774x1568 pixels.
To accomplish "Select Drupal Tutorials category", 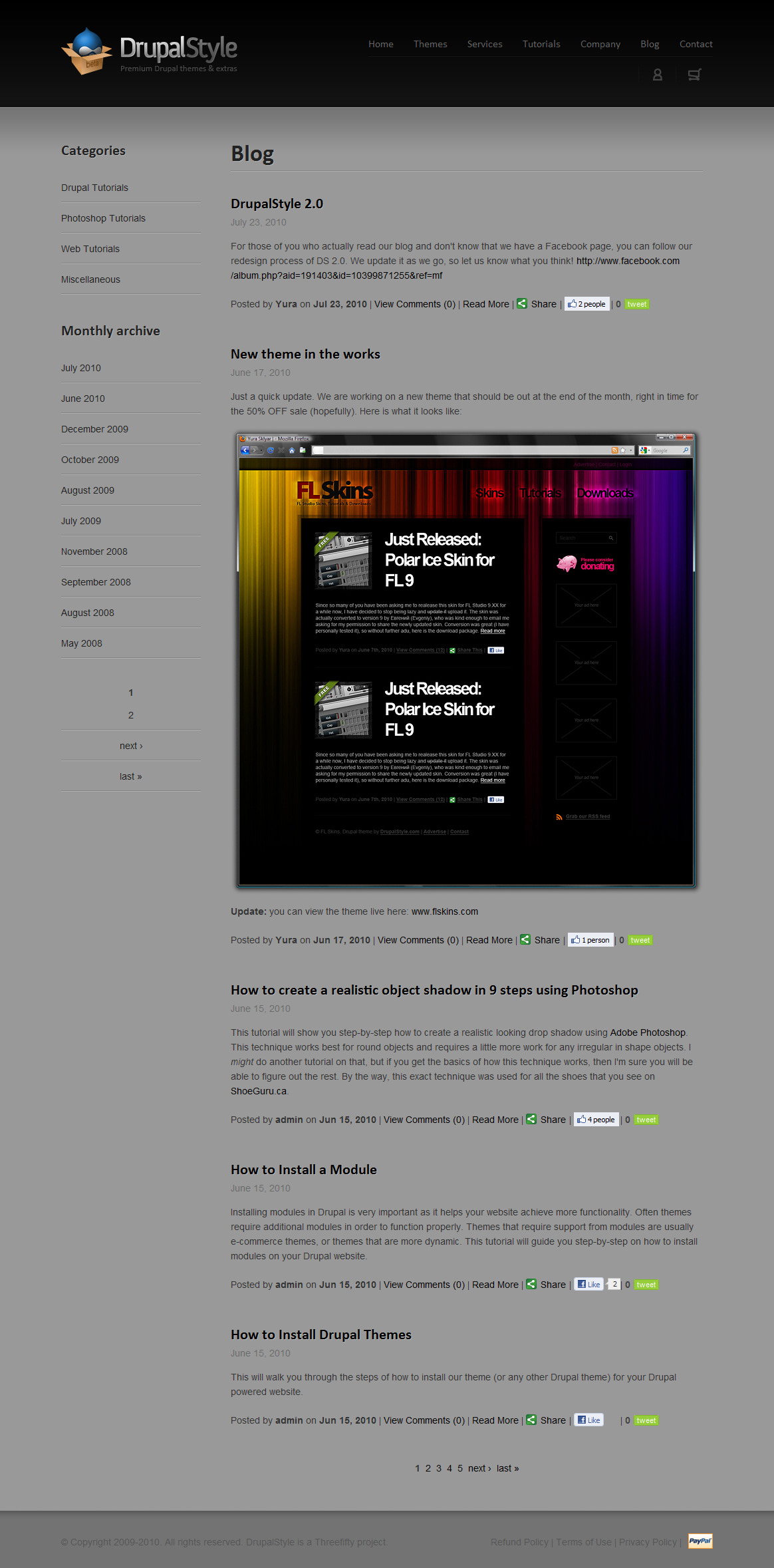I will (x=94, y=188).
